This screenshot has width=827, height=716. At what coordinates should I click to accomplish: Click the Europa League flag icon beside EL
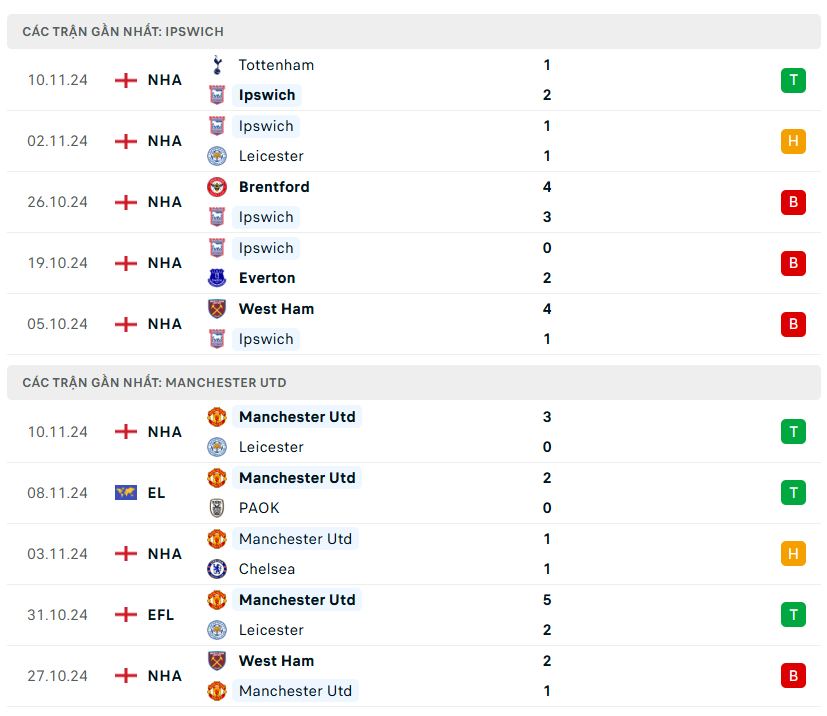tap(126, 493)
